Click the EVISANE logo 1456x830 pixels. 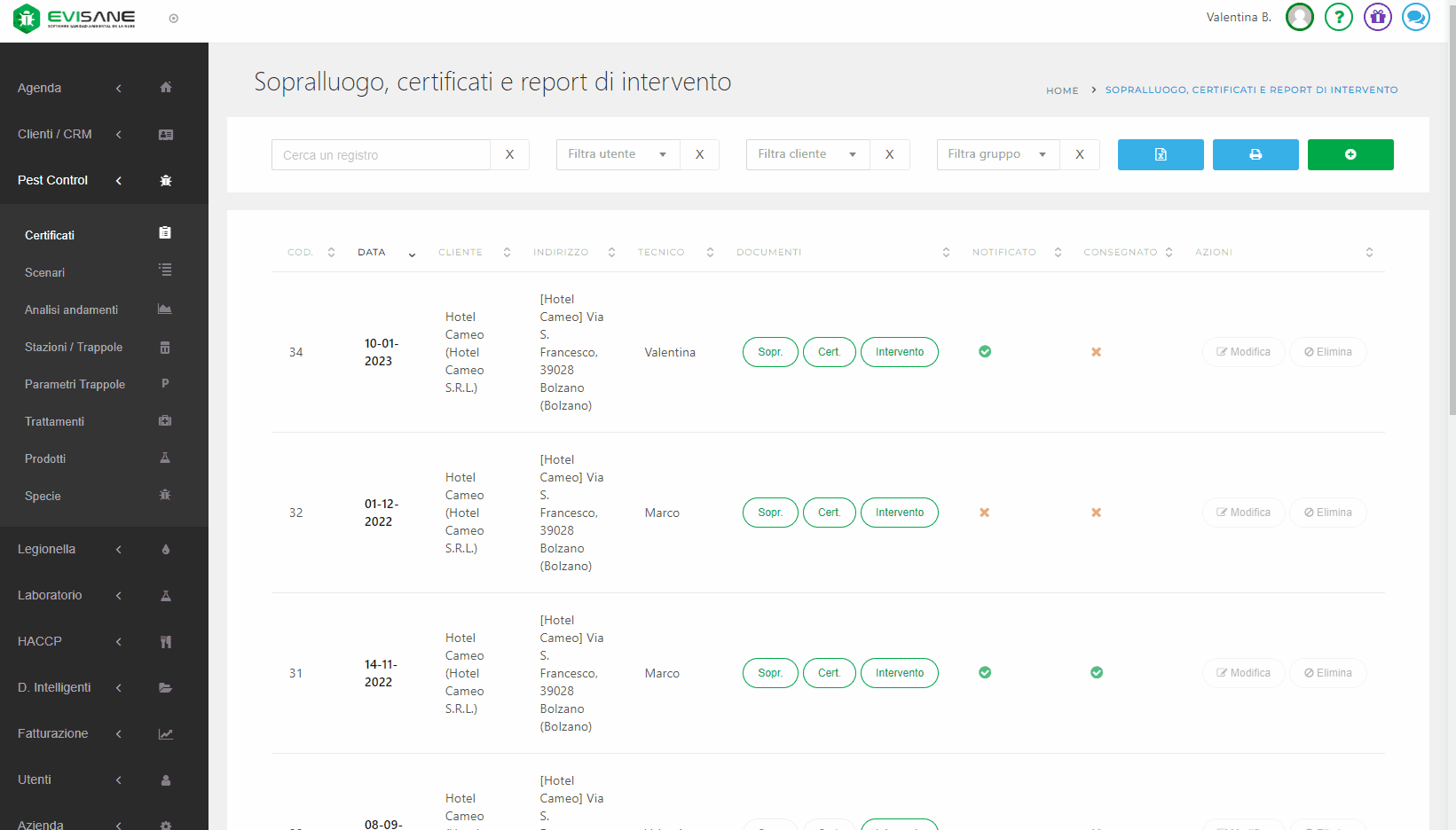[75, 18]
